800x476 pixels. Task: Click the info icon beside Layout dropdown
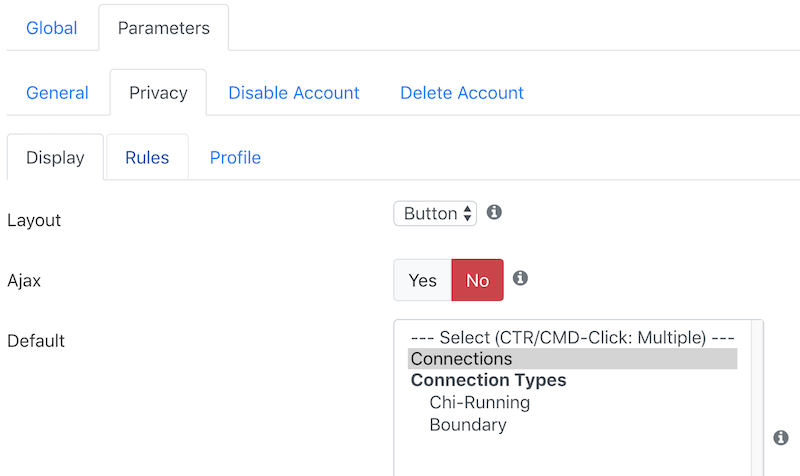(x=494, y=212)
